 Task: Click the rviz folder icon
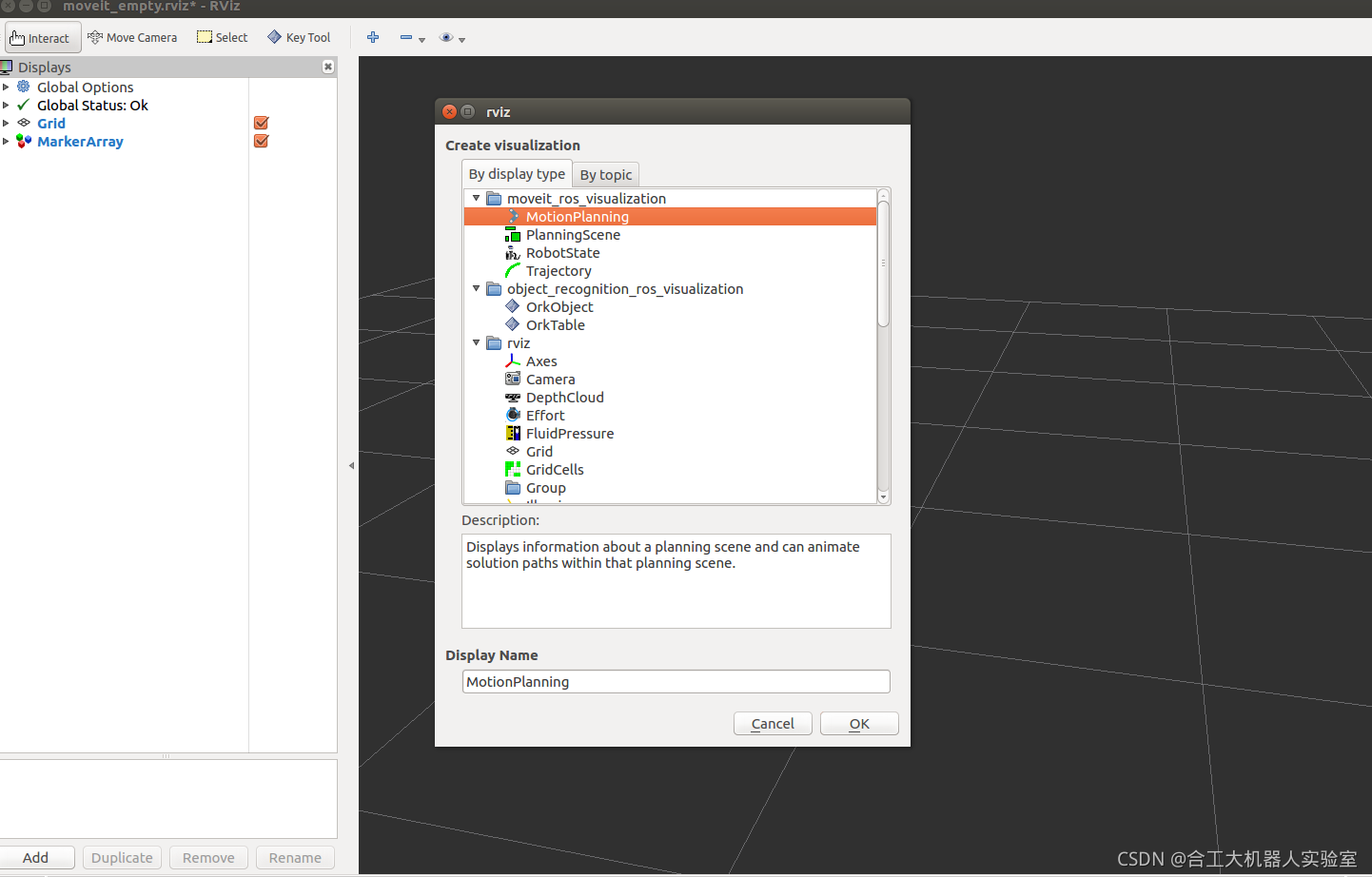pyautogui.click(x=494, y=342)
